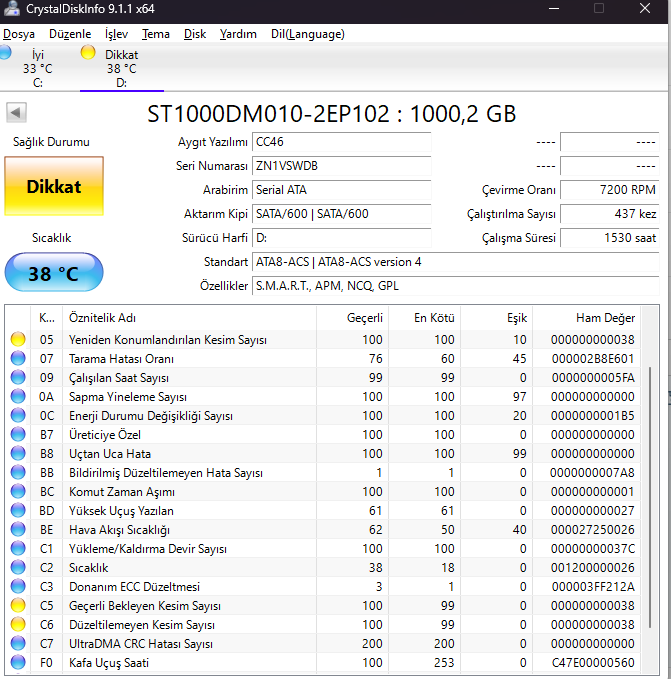The image size is (671, 679).
Task: Click the Öznitelik Adı column header
Action: pyautogui.click(x=190, y=318)
